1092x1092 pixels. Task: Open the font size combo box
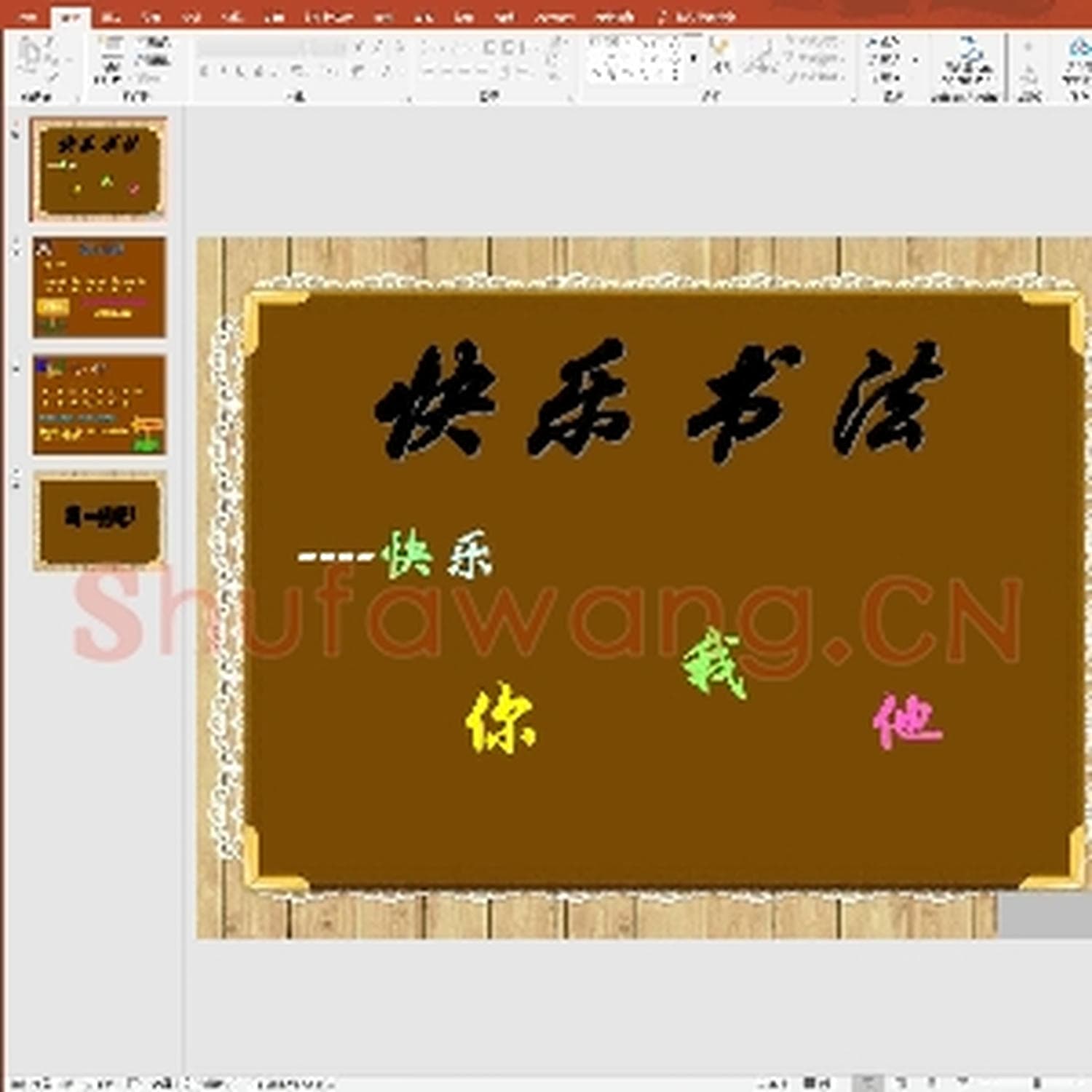click(327, 48)
